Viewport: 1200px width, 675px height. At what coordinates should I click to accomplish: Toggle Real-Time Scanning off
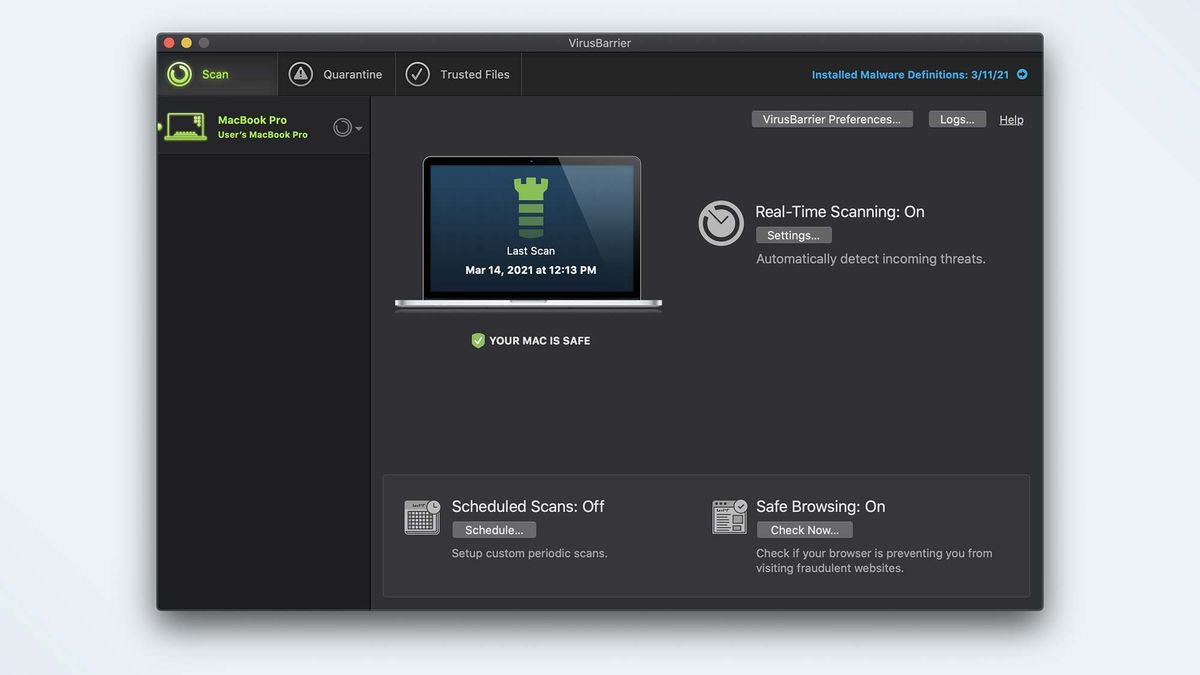794,234
